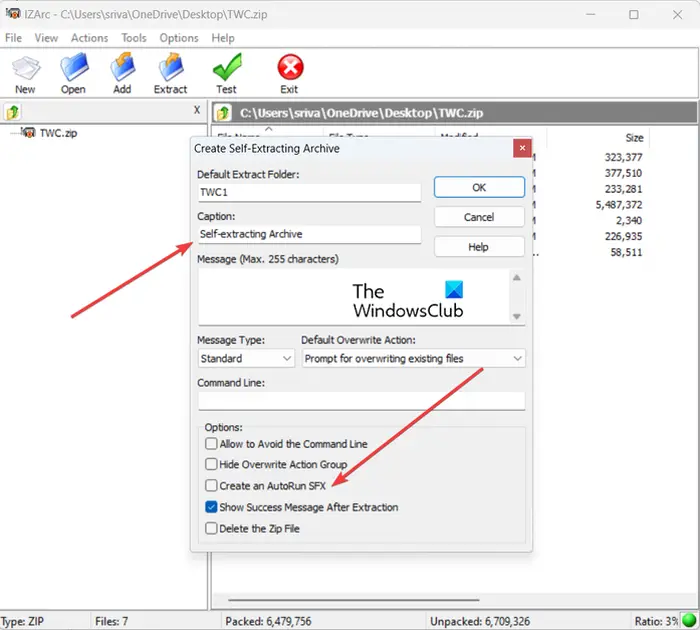Screen dimensions: 700x630
Task: Select TWC.zip in the folder tree
Action: pos(58,133)
